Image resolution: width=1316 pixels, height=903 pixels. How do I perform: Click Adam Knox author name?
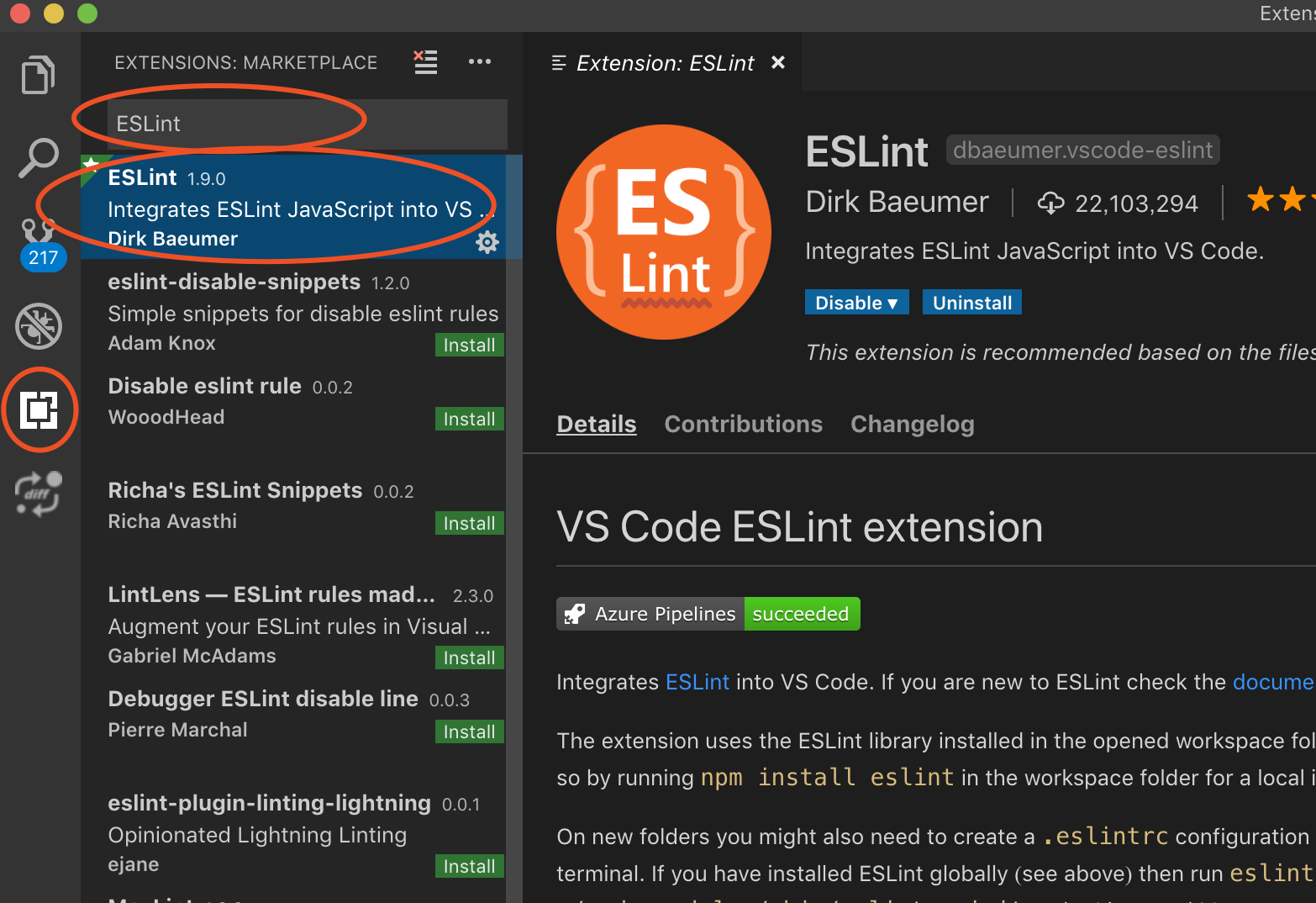pyautogui.click(x=162, y=343)
